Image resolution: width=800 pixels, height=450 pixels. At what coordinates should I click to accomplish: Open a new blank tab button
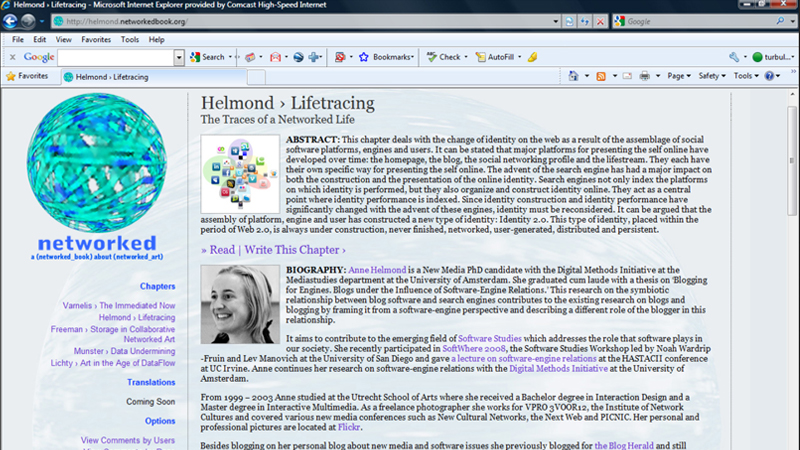click(x=256, y=78)
